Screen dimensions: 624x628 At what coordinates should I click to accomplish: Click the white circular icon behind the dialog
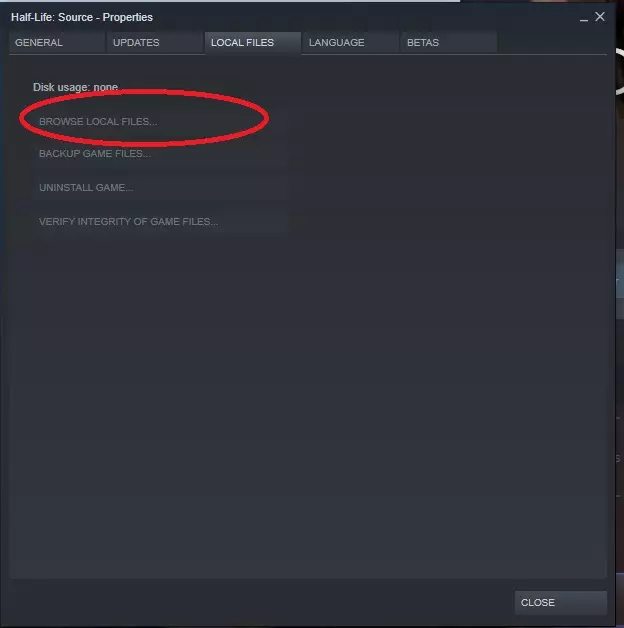click(x=620, y=72)
